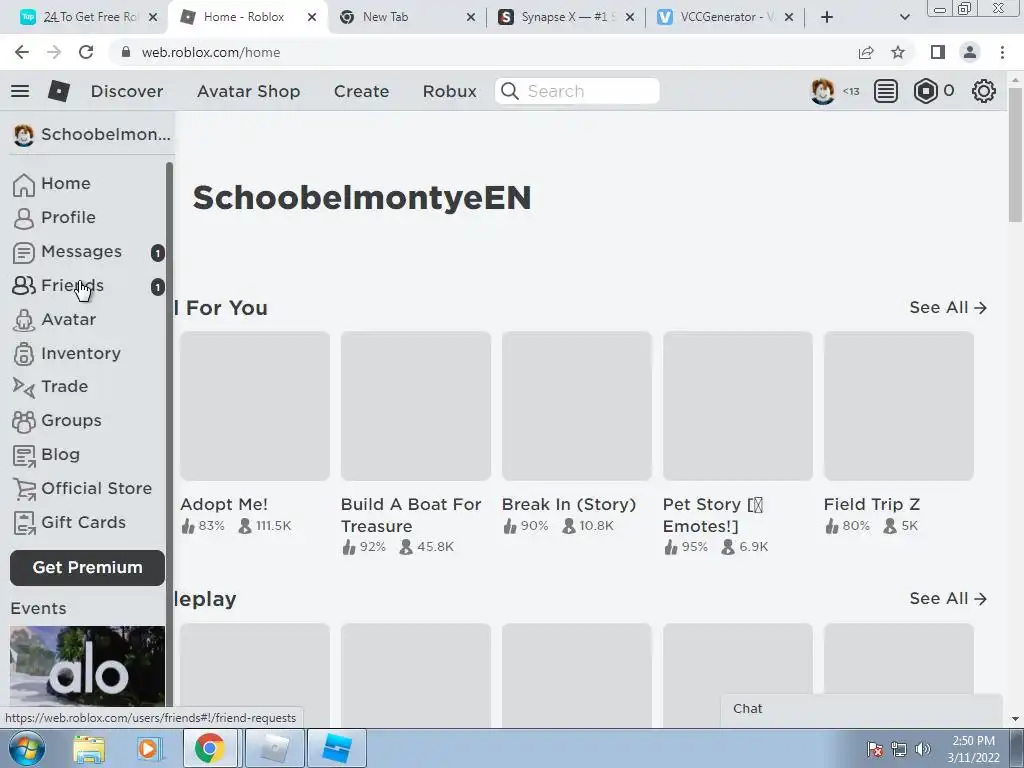Click the Friends notification badge

point(157,287)
